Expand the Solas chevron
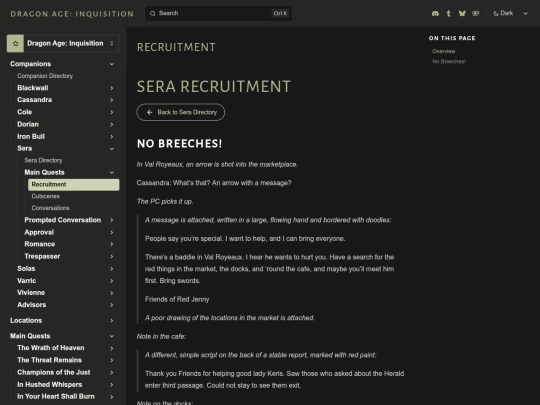540x405 pixels. coord(112,269)
